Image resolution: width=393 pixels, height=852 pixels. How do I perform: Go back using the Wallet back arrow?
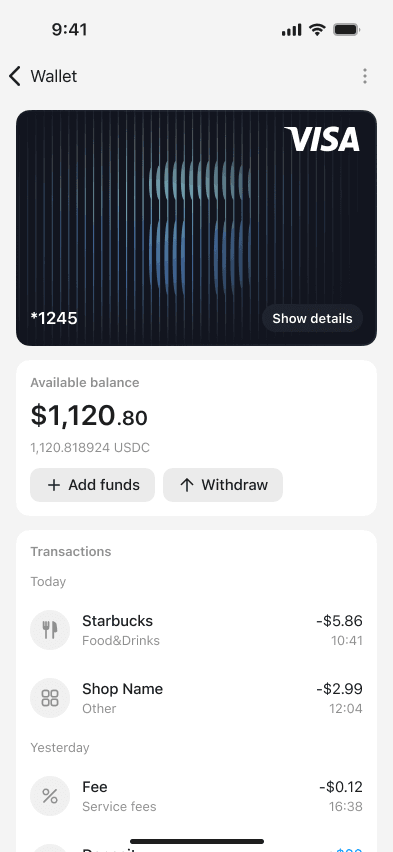point(15,76)
